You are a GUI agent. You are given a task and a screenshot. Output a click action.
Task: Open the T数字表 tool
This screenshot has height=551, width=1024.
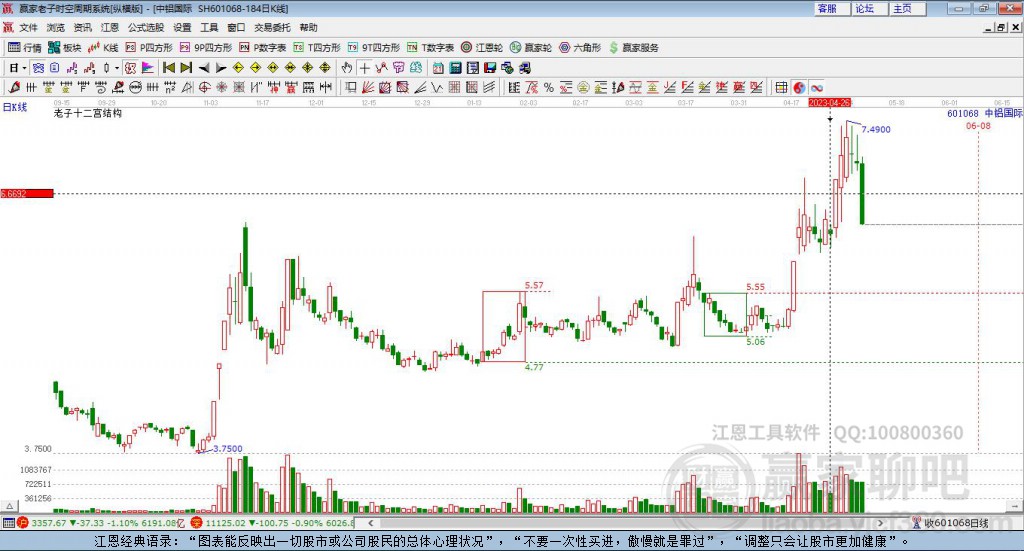coord(430,48)
